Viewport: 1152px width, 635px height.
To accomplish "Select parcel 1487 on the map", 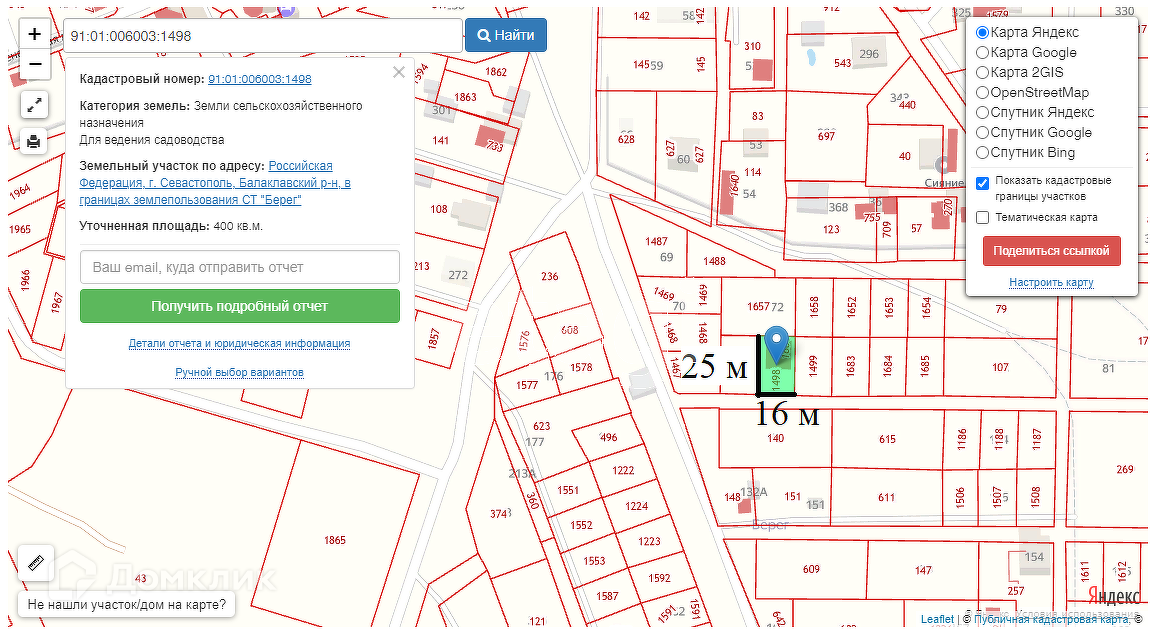I will 656,241.
